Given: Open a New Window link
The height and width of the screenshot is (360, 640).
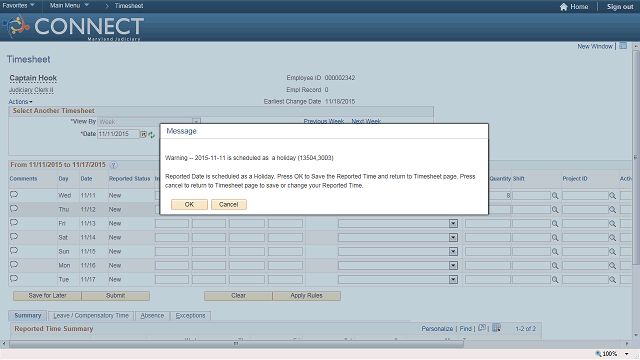Looking at the screenshot, I should pos(595,46).
